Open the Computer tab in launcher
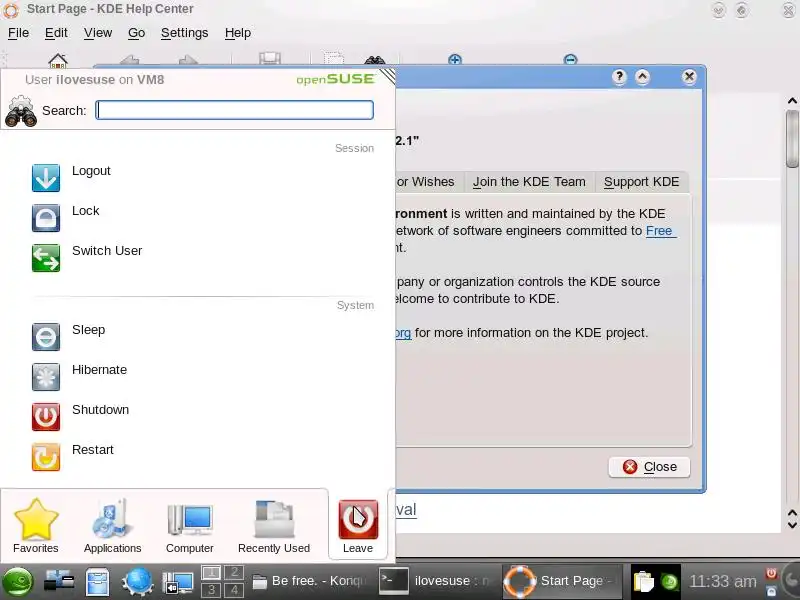 [189, 526]
